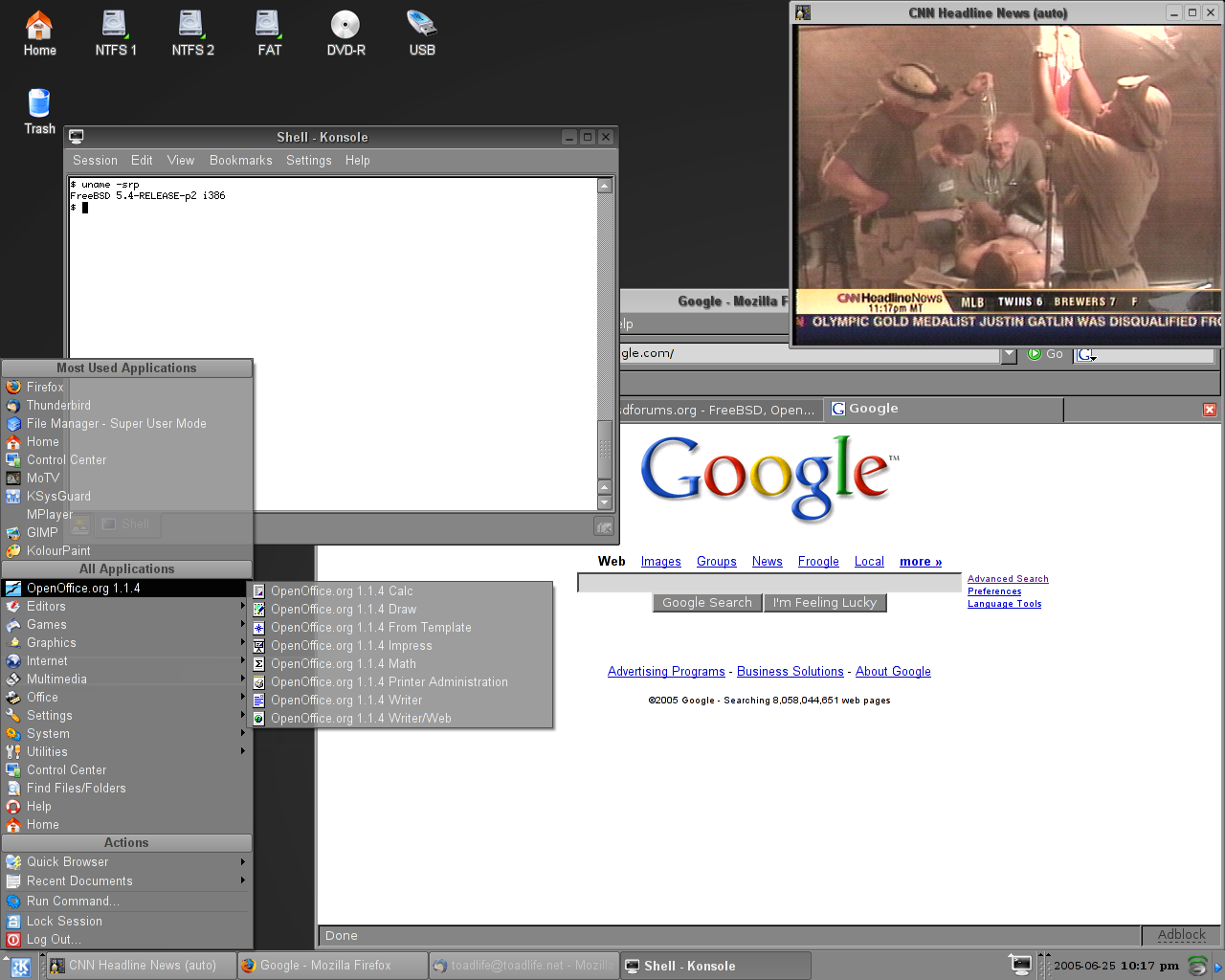Open the Bookmarks menu in Konsole

point(240,161)
